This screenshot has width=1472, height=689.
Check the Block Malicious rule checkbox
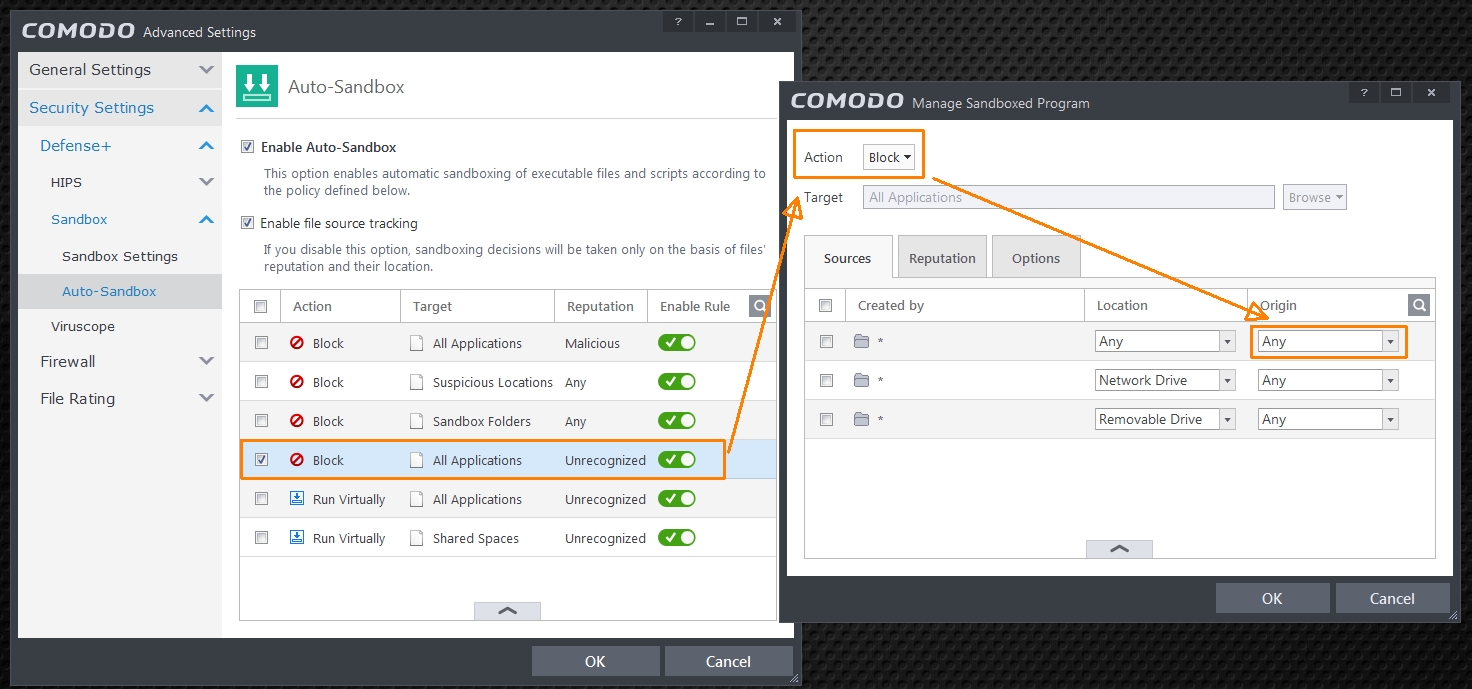click(261, 343)
